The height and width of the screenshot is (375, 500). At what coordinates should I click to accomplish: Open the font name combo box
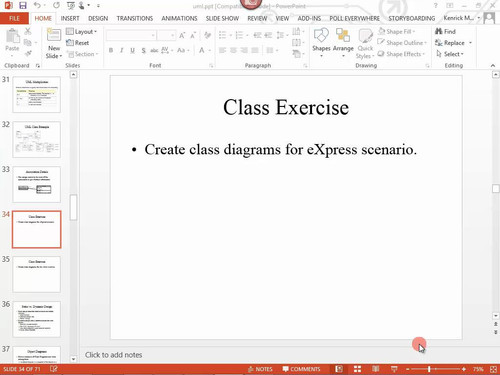pyautogui.click(x=131, y=35)
